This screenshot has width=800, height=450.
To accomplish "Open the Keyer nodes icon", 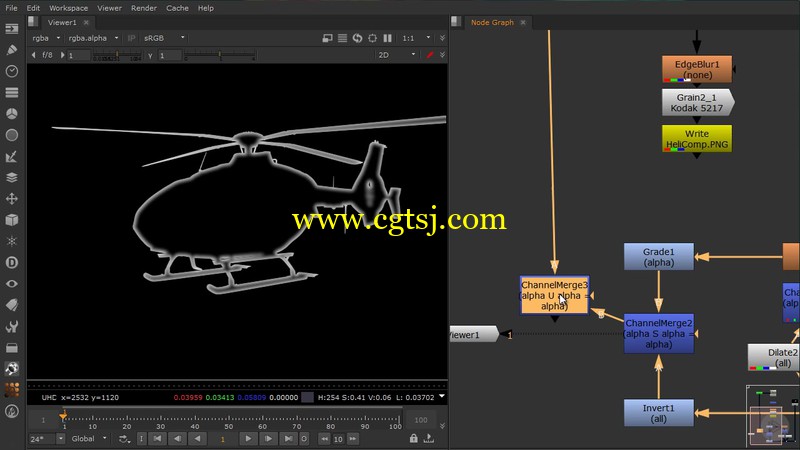I will [11, 157].
